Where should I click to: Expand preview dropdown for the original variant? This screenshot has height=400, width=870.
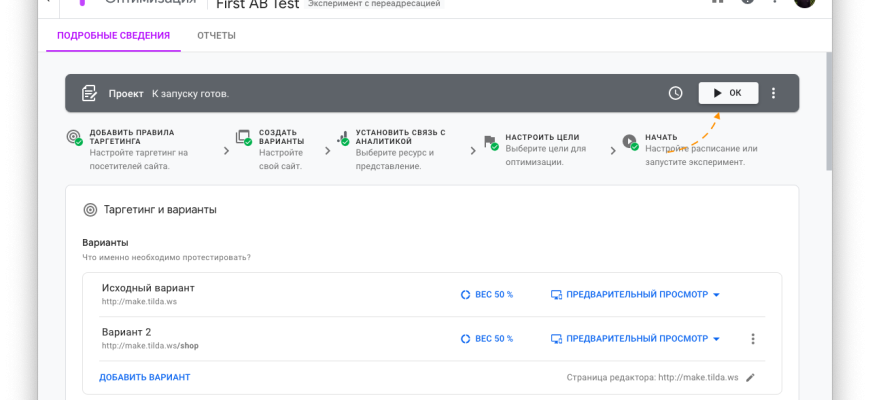[x=716, y=295]
